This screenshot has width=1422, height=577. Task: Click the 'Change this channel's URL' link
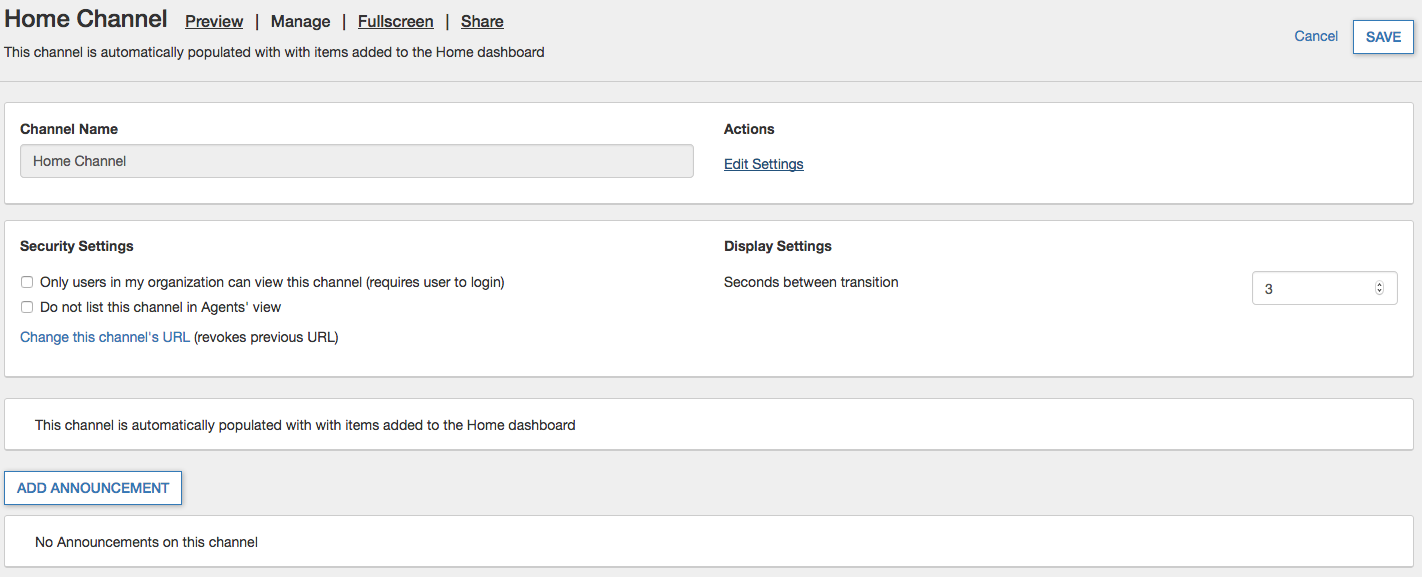click(x=105, y=337)
